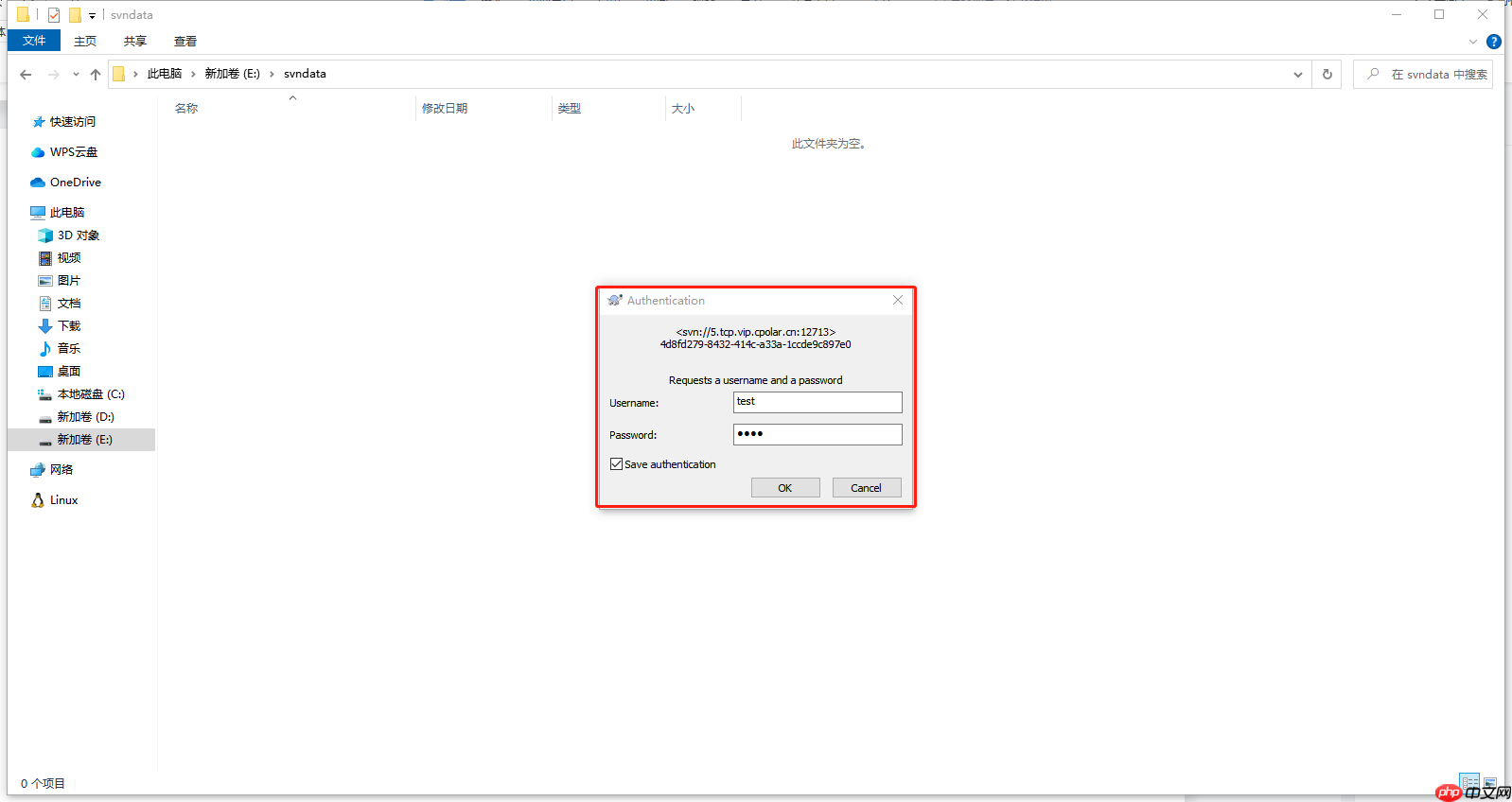The width and height of the screenshot is (1512, 802).
Task: Sort by 修改日期 column header
Action: click(x=445, y=109)
